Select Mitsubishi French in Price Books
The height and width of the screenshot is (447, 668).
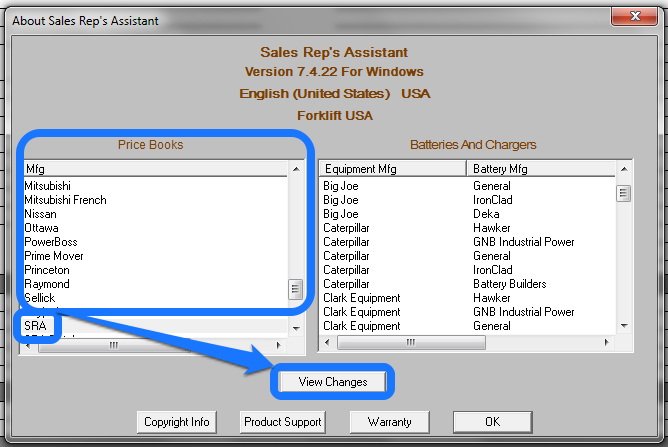65,200
